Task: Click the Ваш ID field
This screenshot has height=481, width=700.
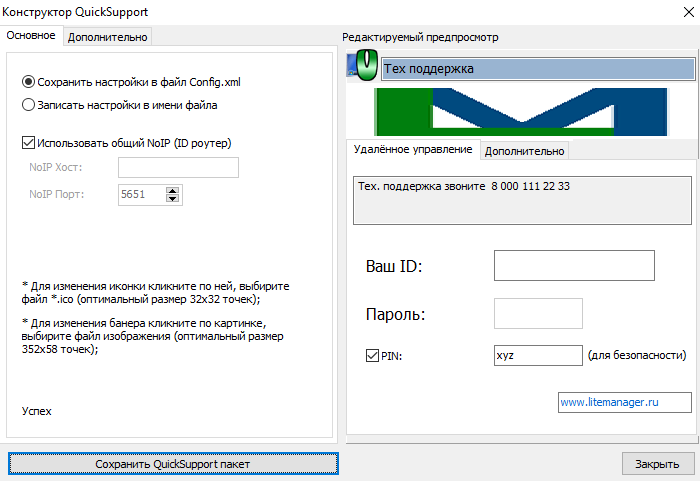Action: point(574,266)
